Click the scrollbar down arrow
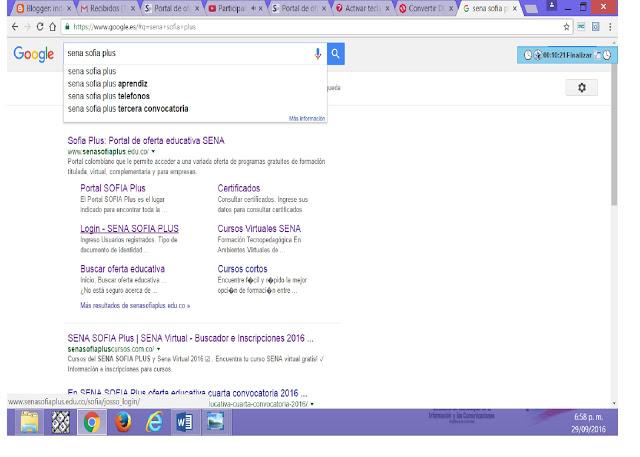Screen dimensions: 640x457 [x=614, y=404]
